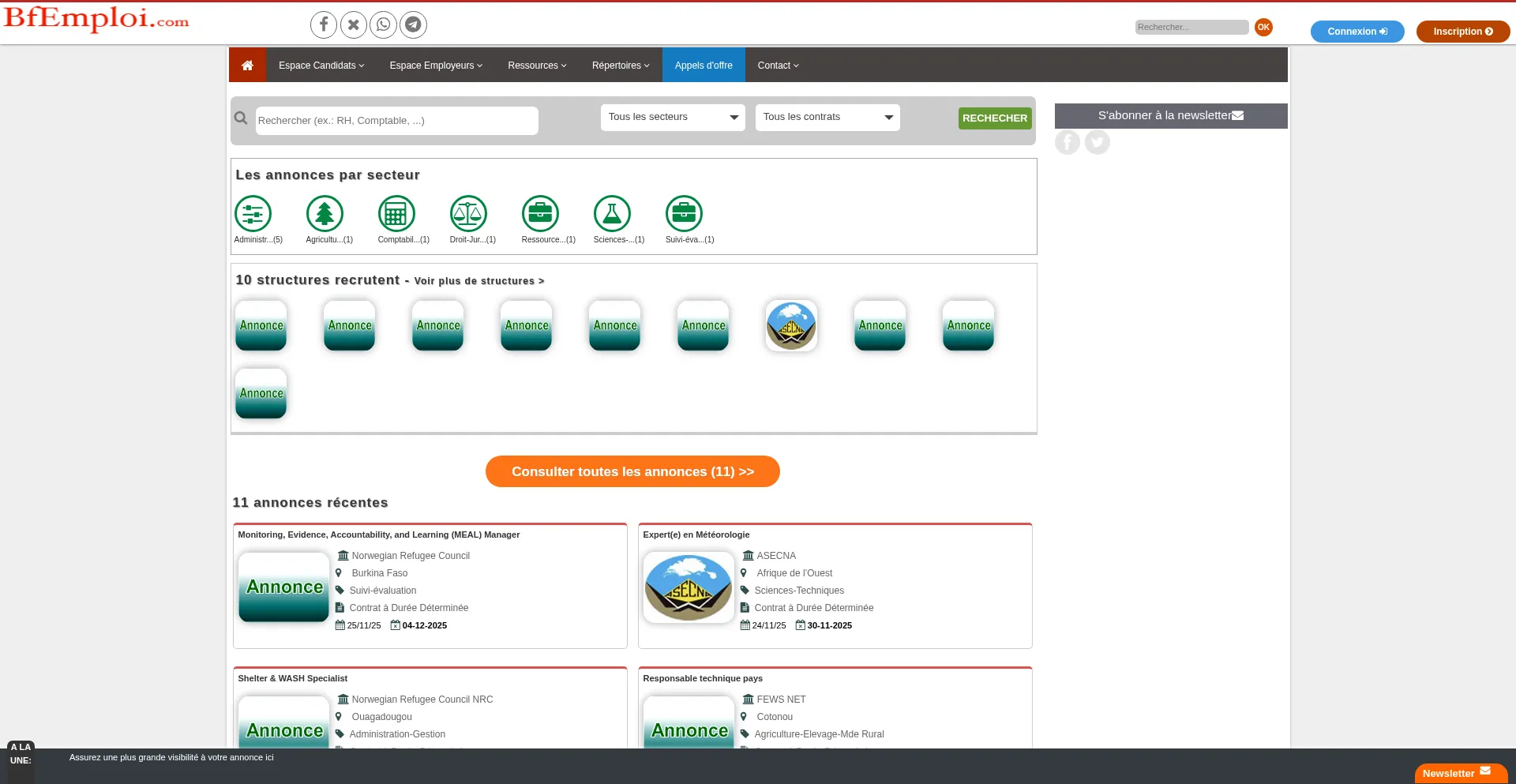Open the Droit-Juridique scales icon
The width and height of the screenshot is (1516, 784).
pyautogui.click(x=468, y=214)
